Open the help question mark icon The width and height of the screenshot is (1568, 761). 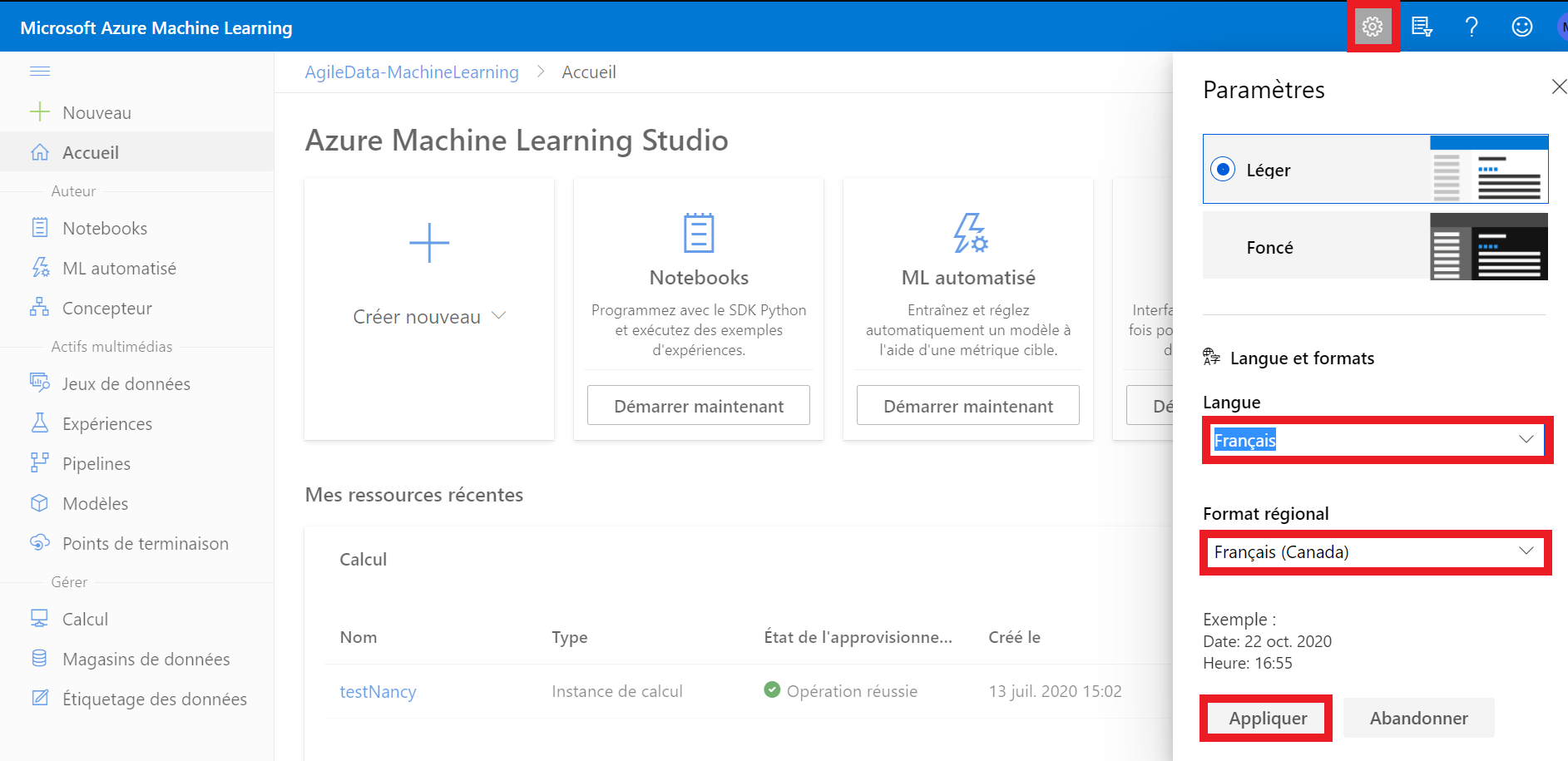(1472, 27)
